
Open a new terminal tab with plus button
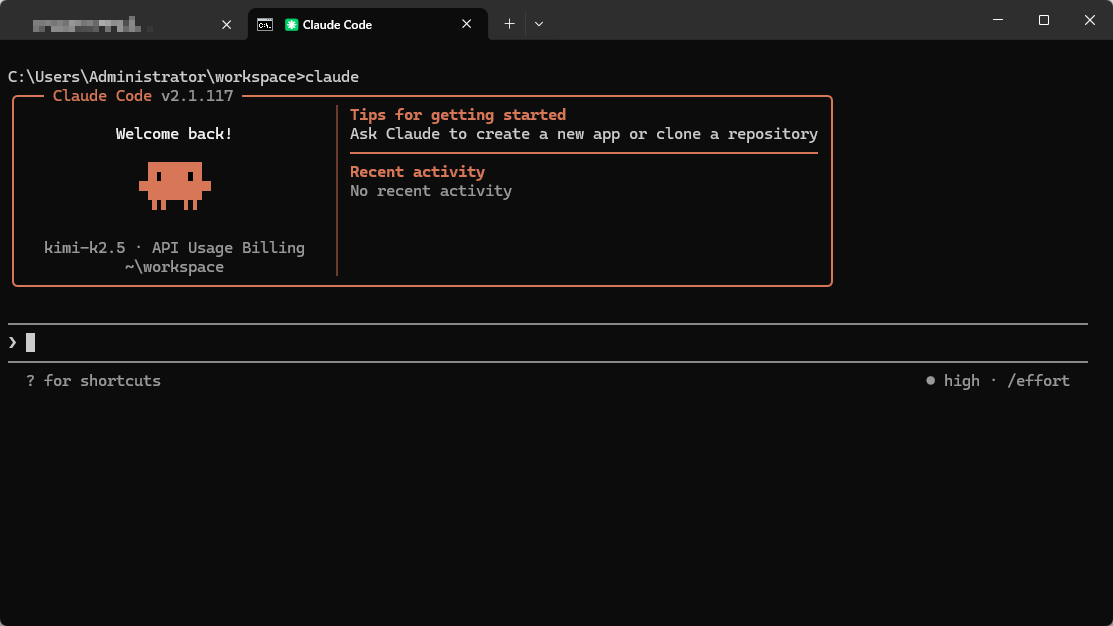(509, 24)
